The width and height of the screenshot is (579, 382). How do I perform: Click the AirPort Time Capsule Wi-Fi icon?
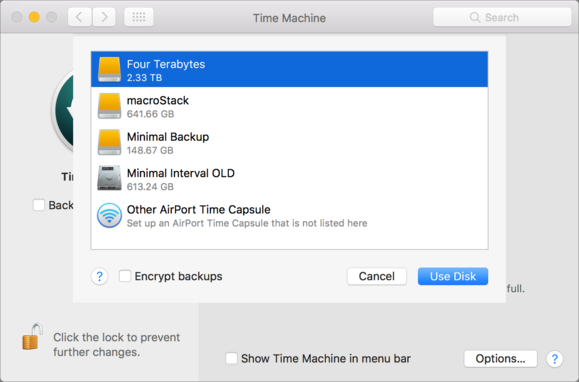[x=109, y=215]
